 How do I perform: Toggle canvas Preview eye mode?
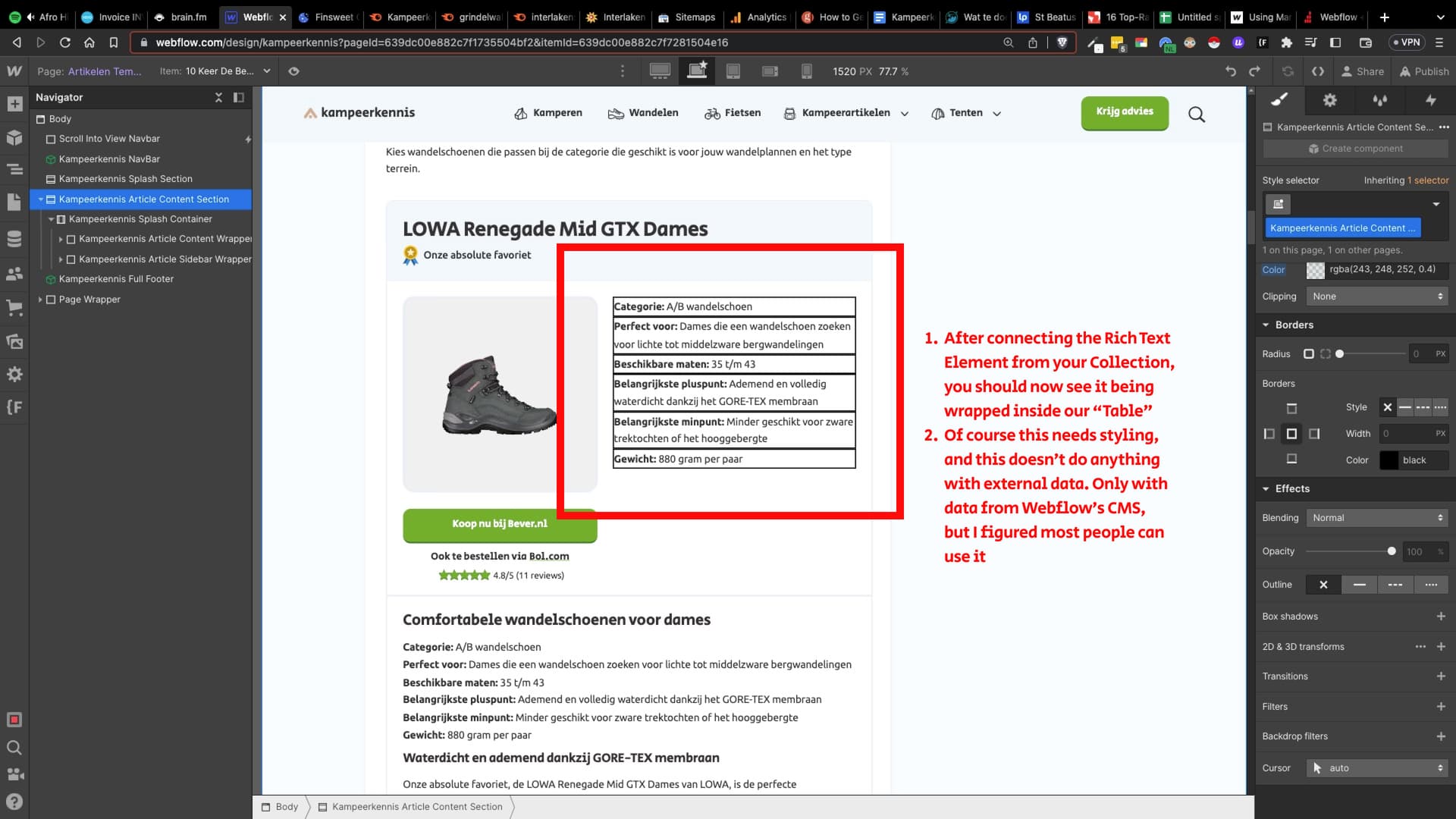pos(293,71)
